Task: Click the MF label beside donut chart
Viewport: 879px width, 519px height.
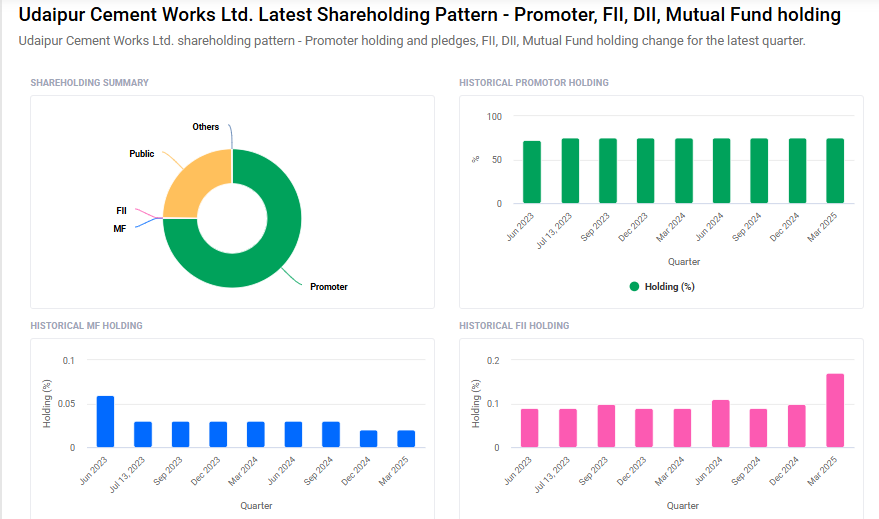Action: [120, 228]
